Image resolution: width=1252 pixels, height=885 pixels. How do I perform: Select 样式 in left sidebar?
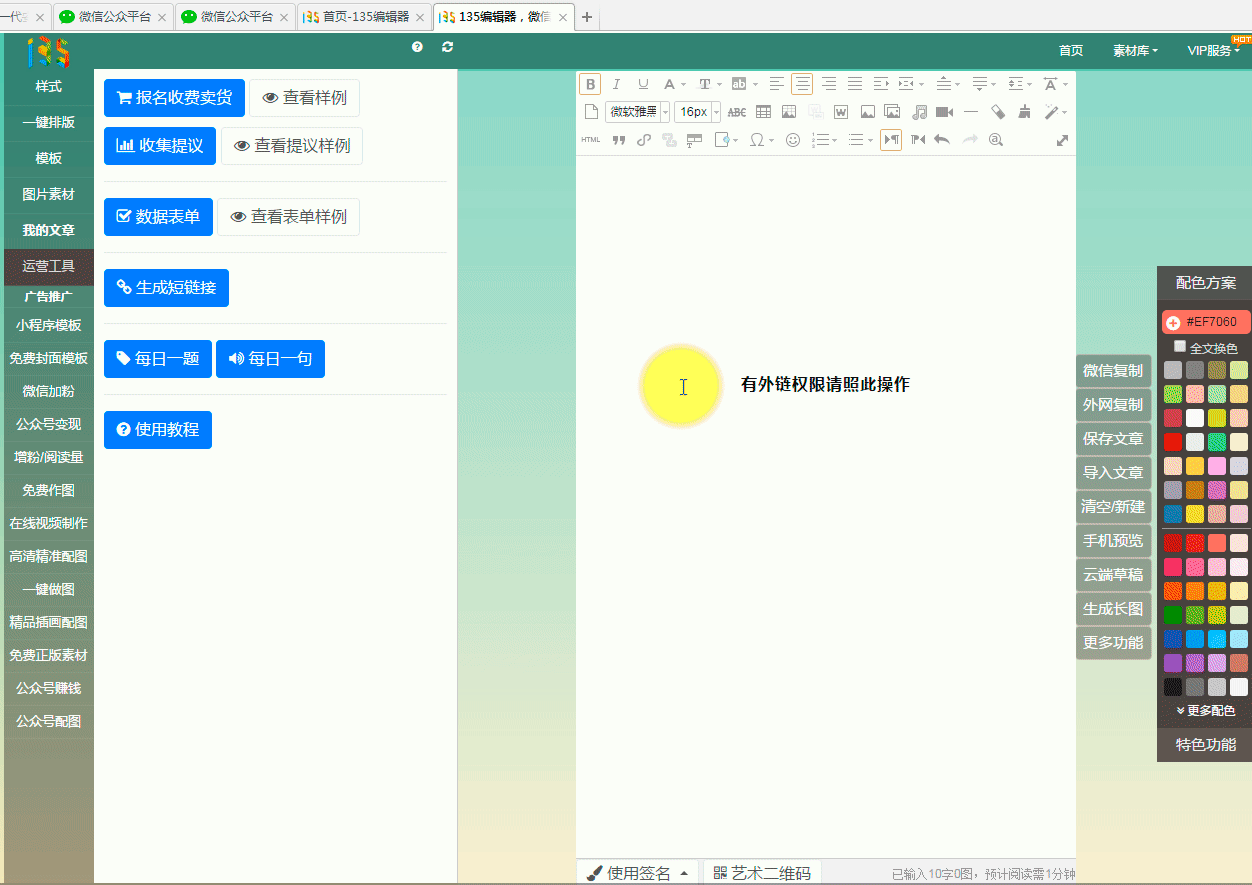[48, 86]
